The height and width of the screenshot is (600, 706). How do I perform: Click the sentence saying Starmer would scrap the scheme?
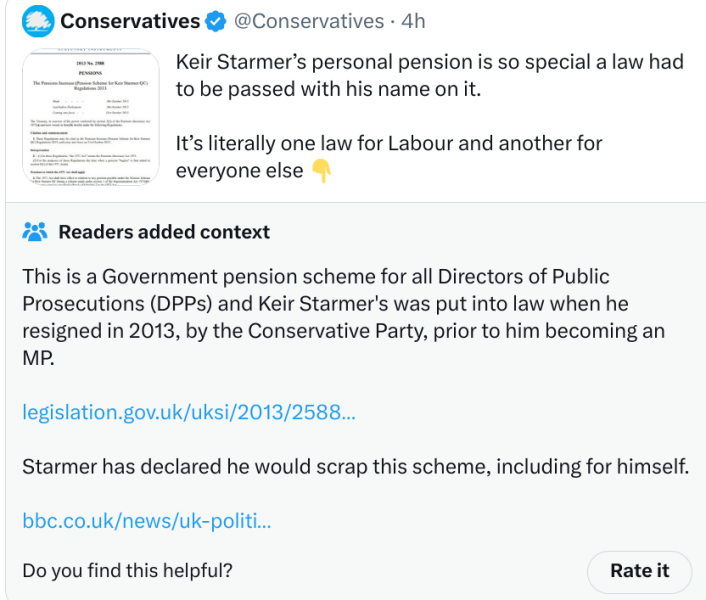tap(356, 467)
